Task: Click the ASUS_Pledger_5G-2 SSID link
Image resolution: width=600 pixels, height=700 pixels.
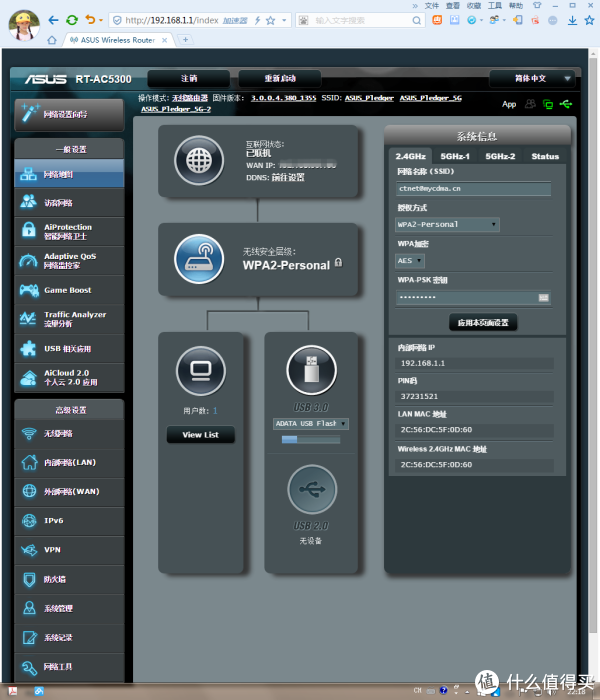Action: [176, 109]
